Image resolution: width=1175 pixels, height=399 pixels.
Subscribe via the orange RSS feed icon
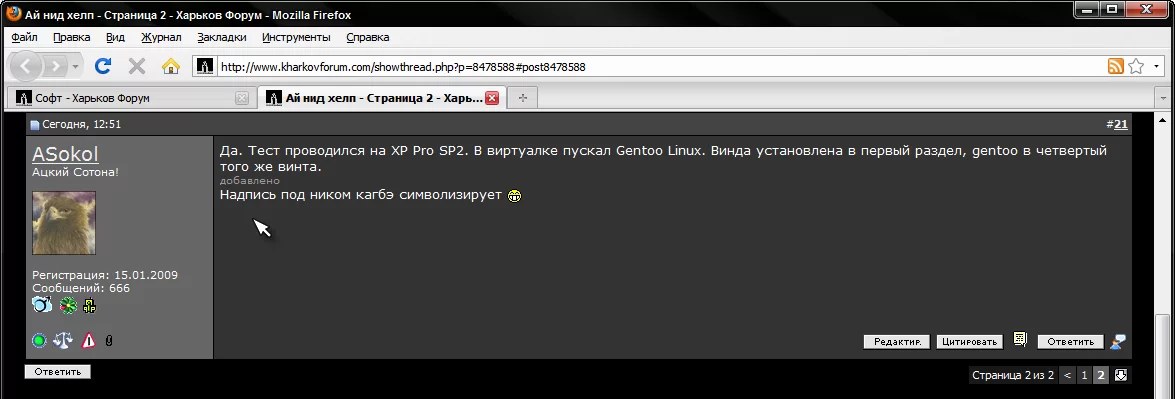click(1116, 66)
